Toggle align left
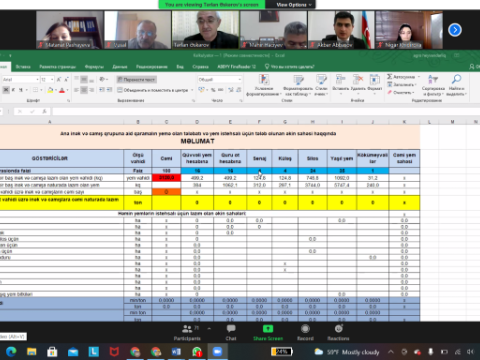Screen dimensions: 480x360 pos(76,90)
